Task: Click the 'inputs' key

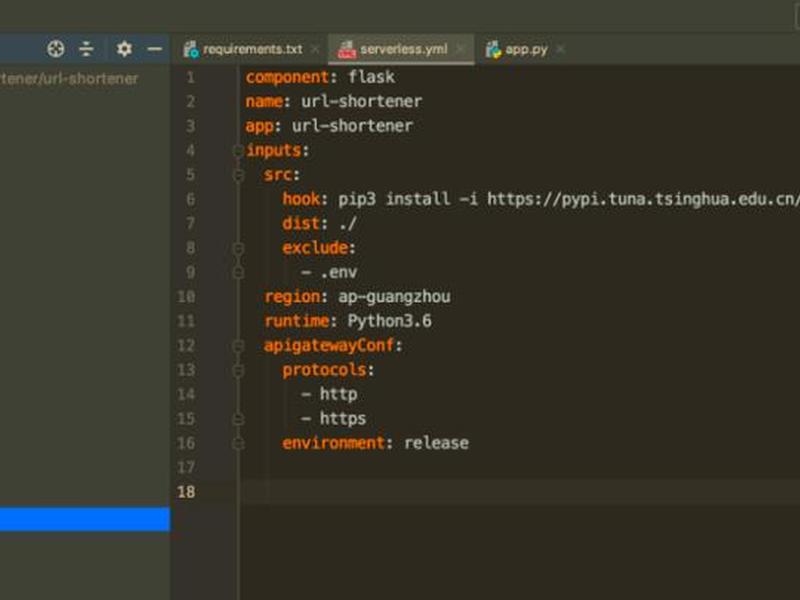Action: coord(274,151)
